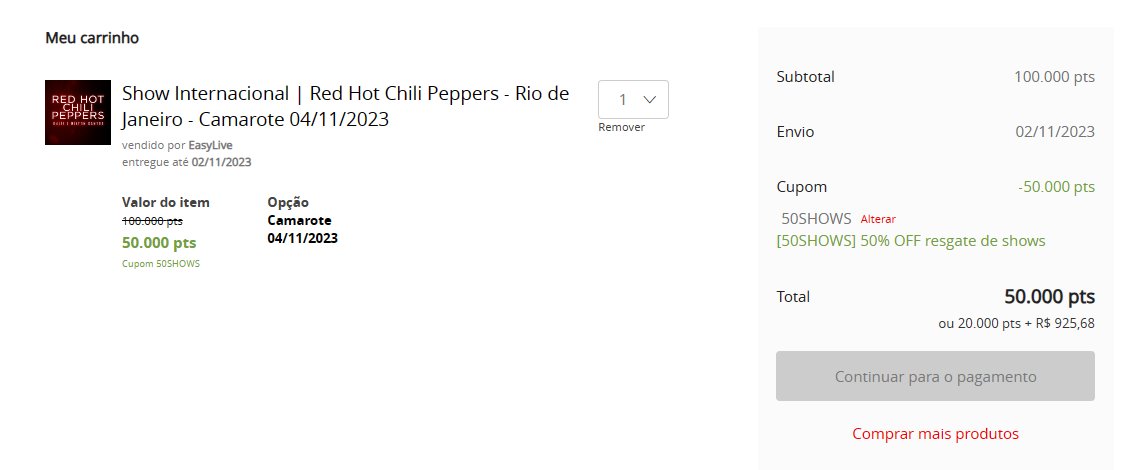This screenshot has height=470, width=1140.
Task: Click the Camarote 04/11/2023 option text
Action: pos(302,229)
